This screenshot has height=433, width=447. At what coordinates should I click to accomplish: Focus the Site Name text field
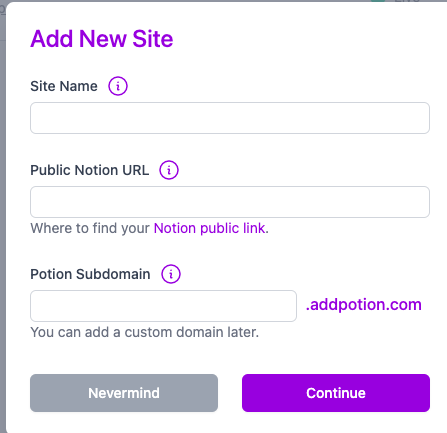(x=230, y=118)
